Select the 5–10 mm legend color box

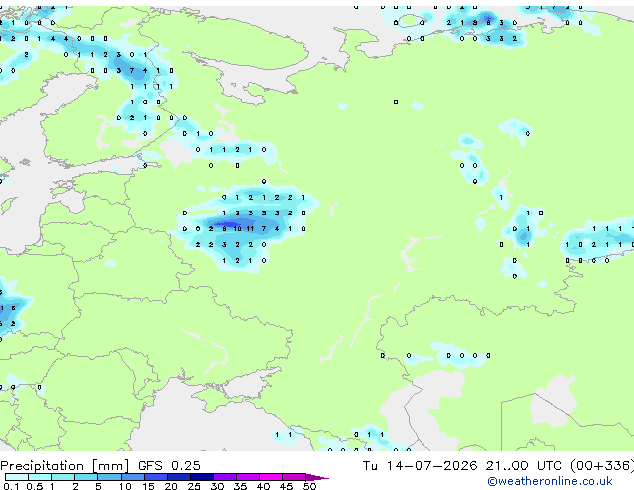tap(109, 477)
